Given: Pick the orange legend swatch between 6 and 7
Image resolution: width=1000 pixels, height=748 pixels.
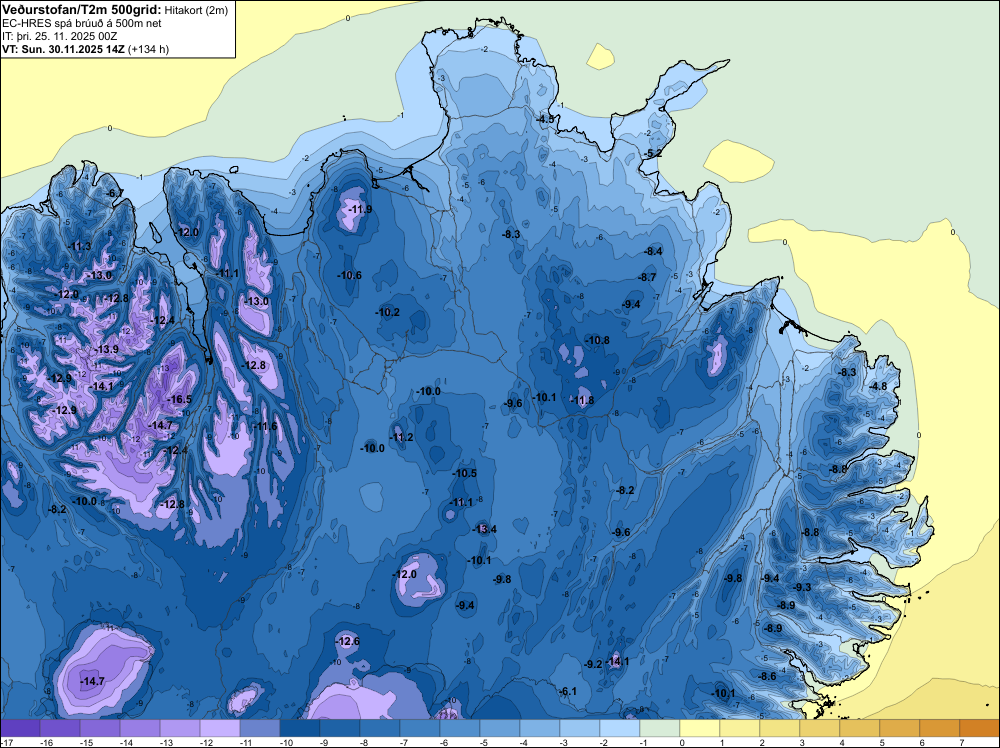Looking at the screenshot, I should [939, 728].
